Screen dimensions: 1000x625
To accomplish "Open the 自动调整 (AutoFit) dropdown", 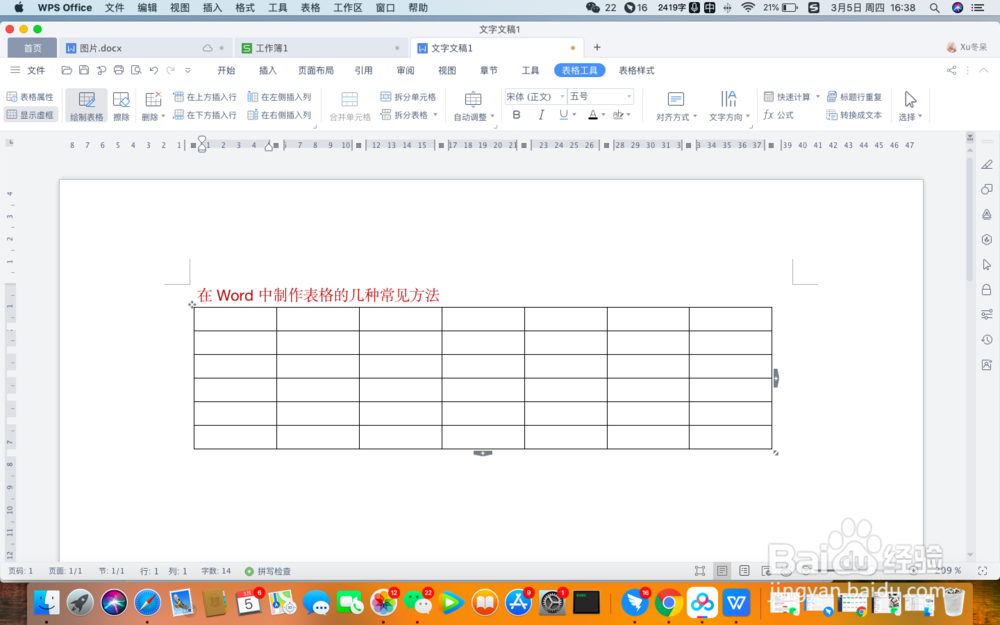I will [x=473, y=105].
